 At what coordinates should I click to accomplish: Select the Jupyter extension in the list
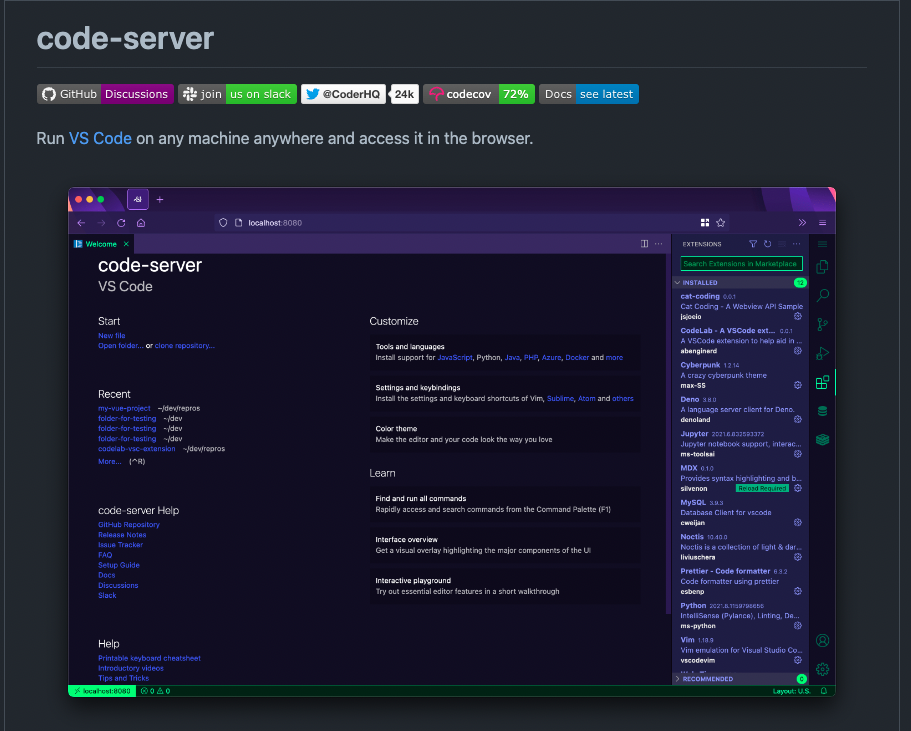740,443
